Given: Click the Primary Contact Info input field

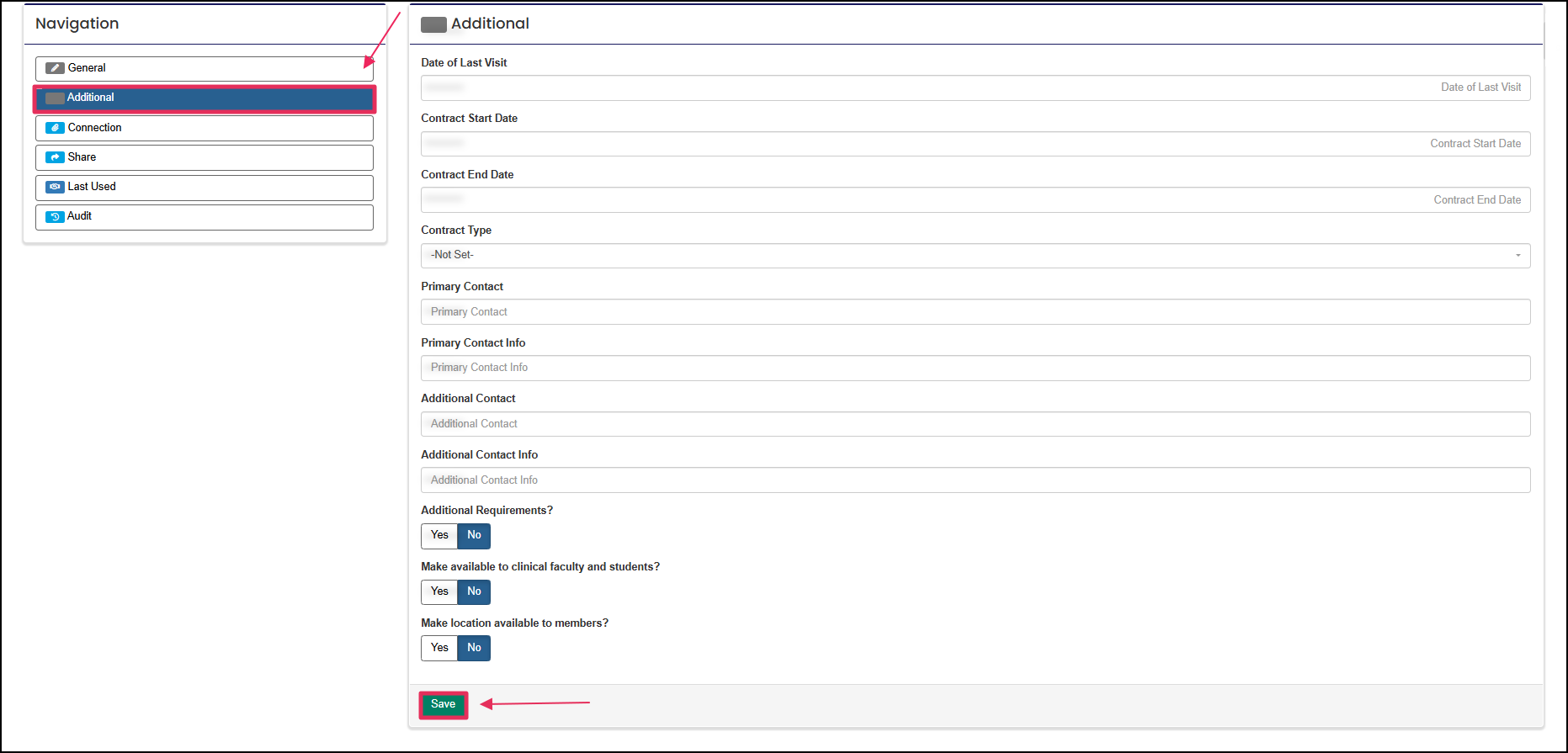Looking at the screenshot, I should tap(975, 368).
